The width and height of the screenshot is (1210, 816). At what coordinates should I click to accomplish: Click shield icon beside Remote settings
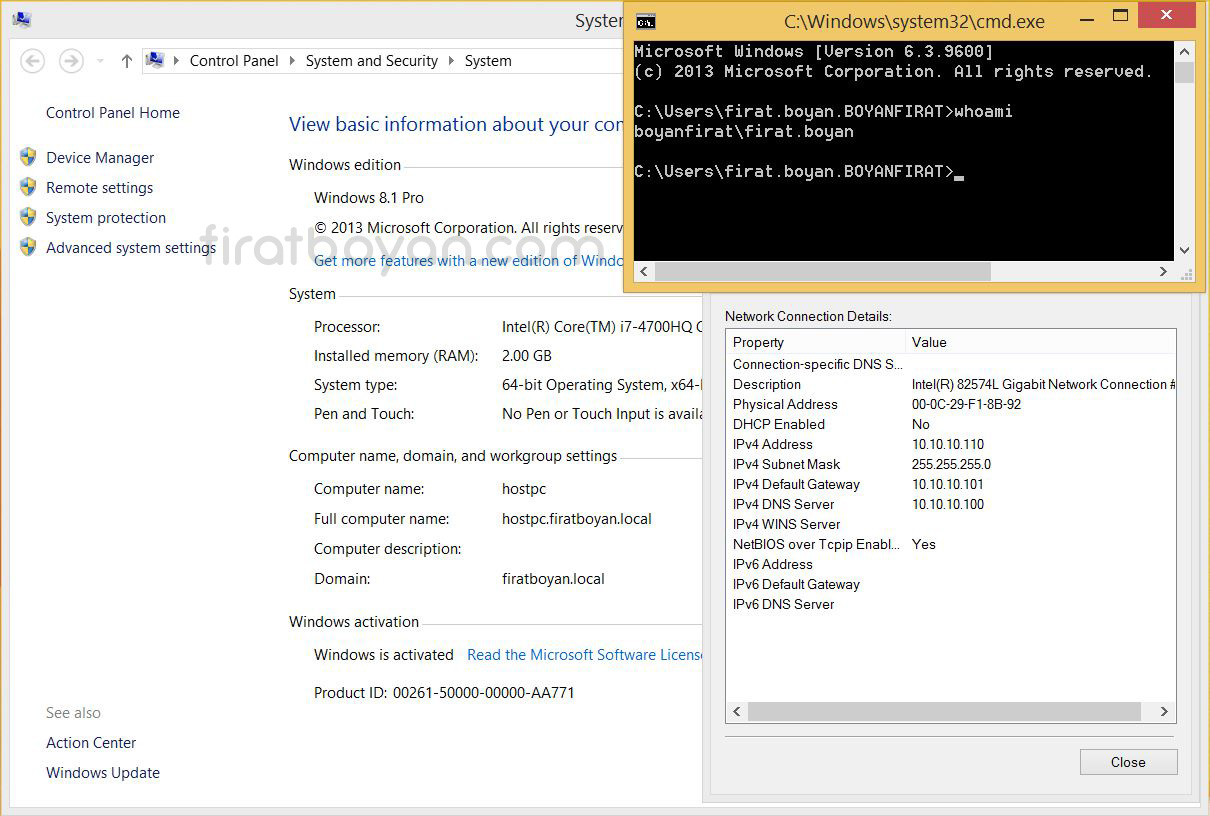click(x=28, y=187)
